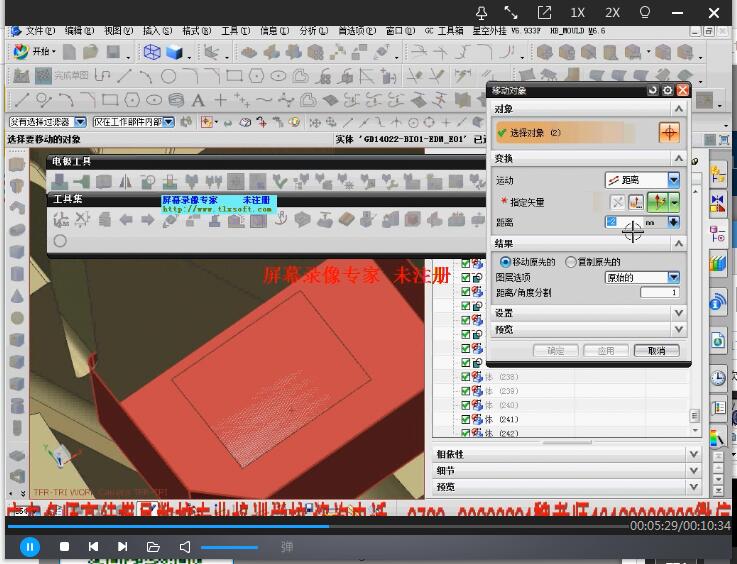
Task: Toggle player fullscreen arrows icon
Action: coord(511,13)
